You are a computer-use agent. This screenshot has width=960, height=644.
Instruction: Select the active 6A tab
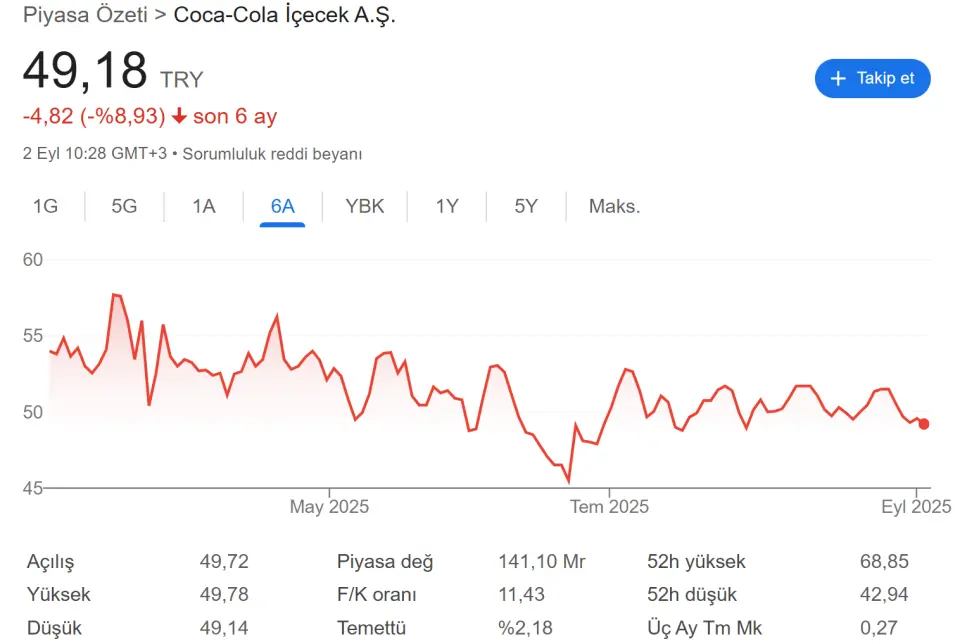tap(282, 206)
